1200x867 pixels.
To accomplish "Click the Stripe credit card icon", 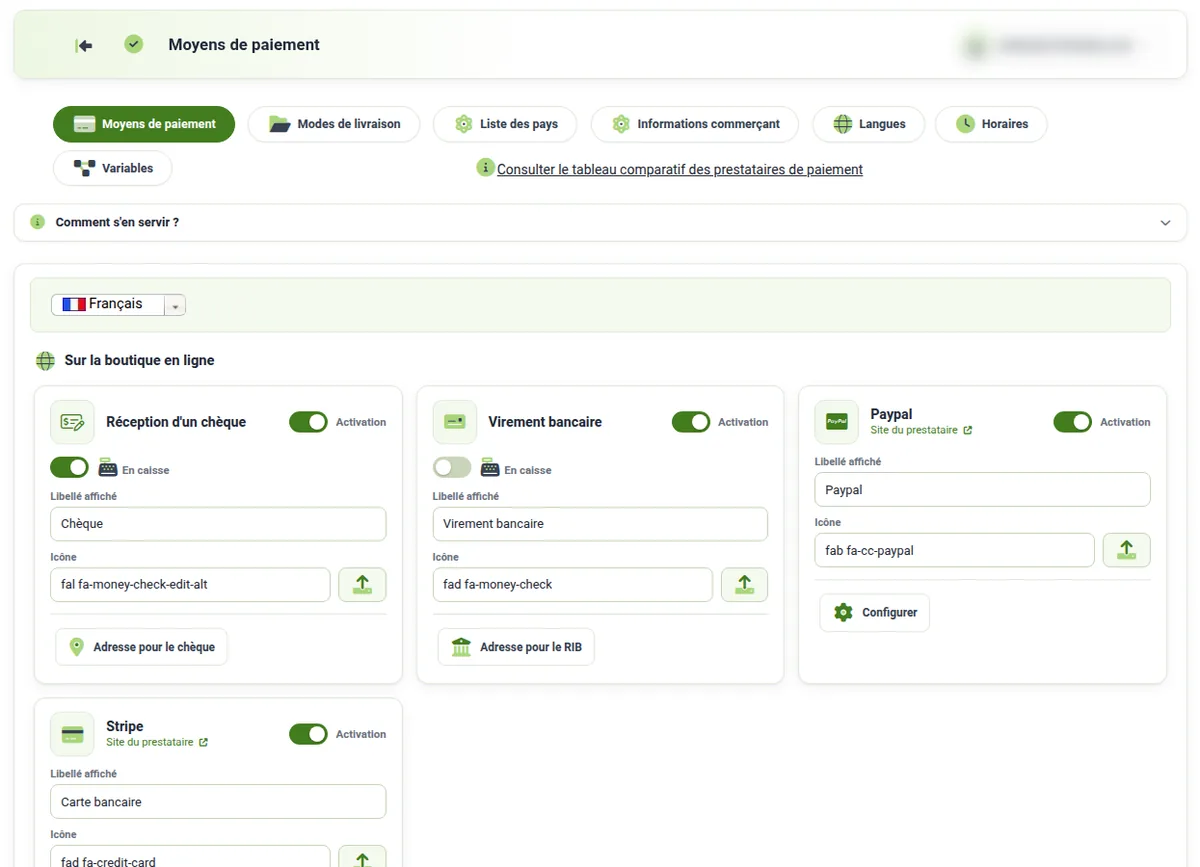I will pyautogui.click(x=72, y=734).
